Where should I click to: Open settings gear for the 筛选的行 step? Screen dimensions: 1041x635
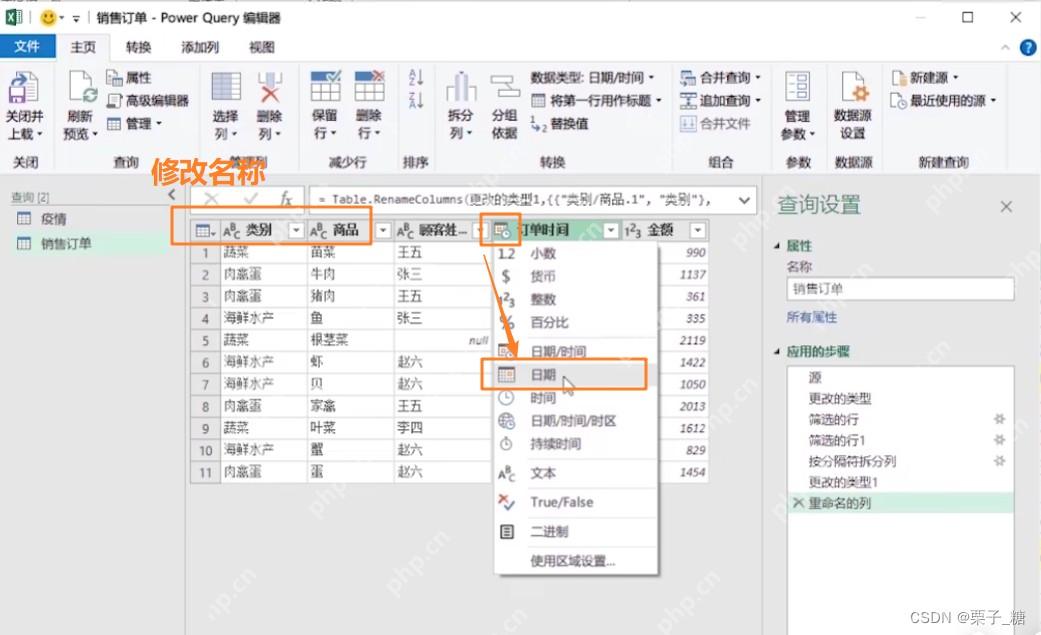999,419
